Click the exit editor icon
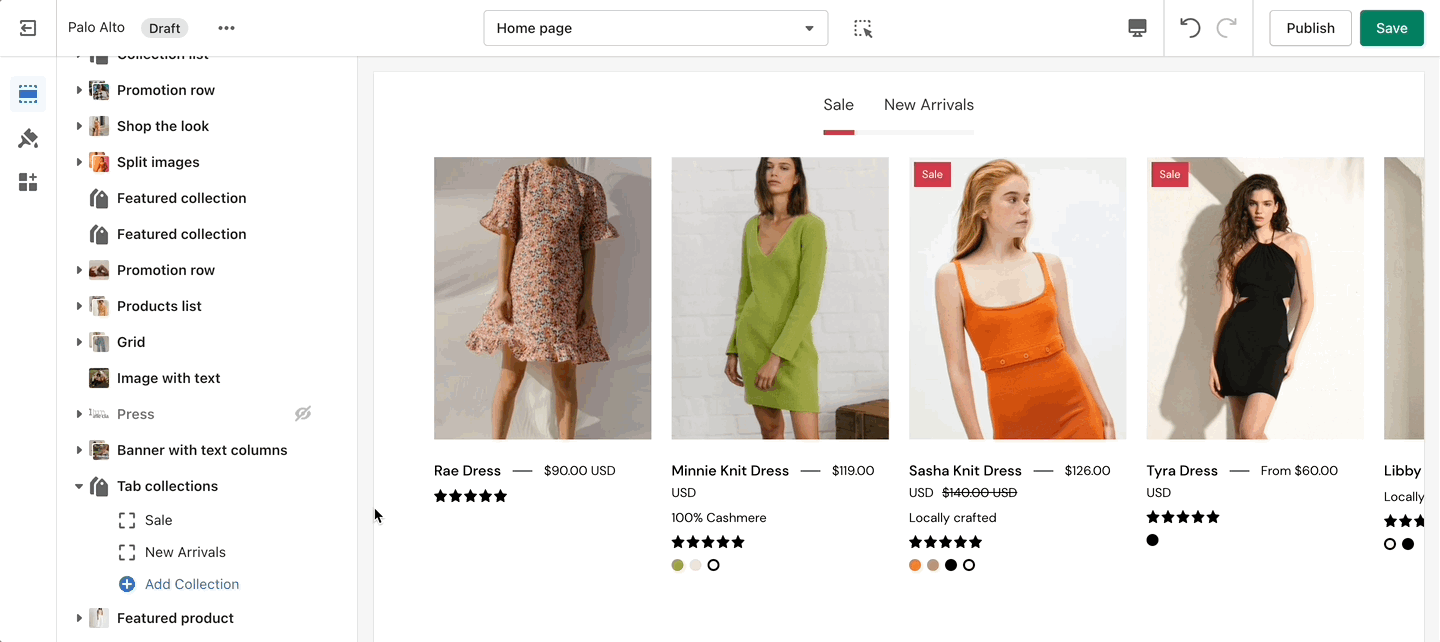Image resolution: width=1440 pixels, height=642 pixels. click(x=28, y=28)
